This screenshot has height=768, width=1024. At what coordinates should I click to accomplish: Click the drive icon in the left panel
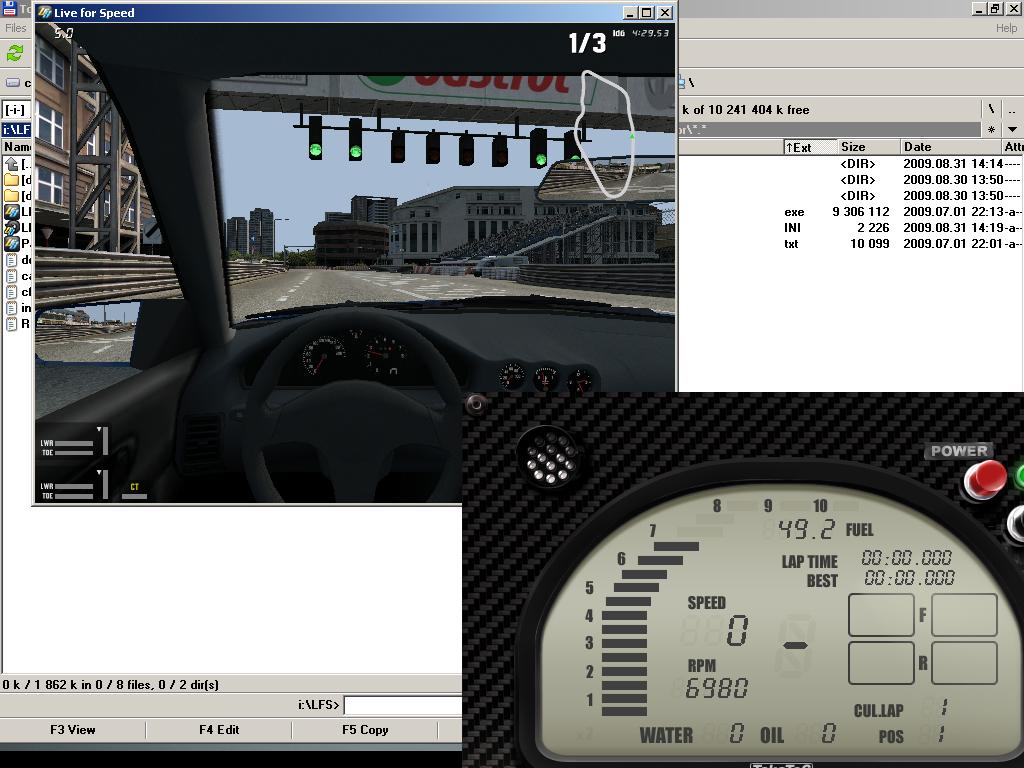click(x=13, y=84)
